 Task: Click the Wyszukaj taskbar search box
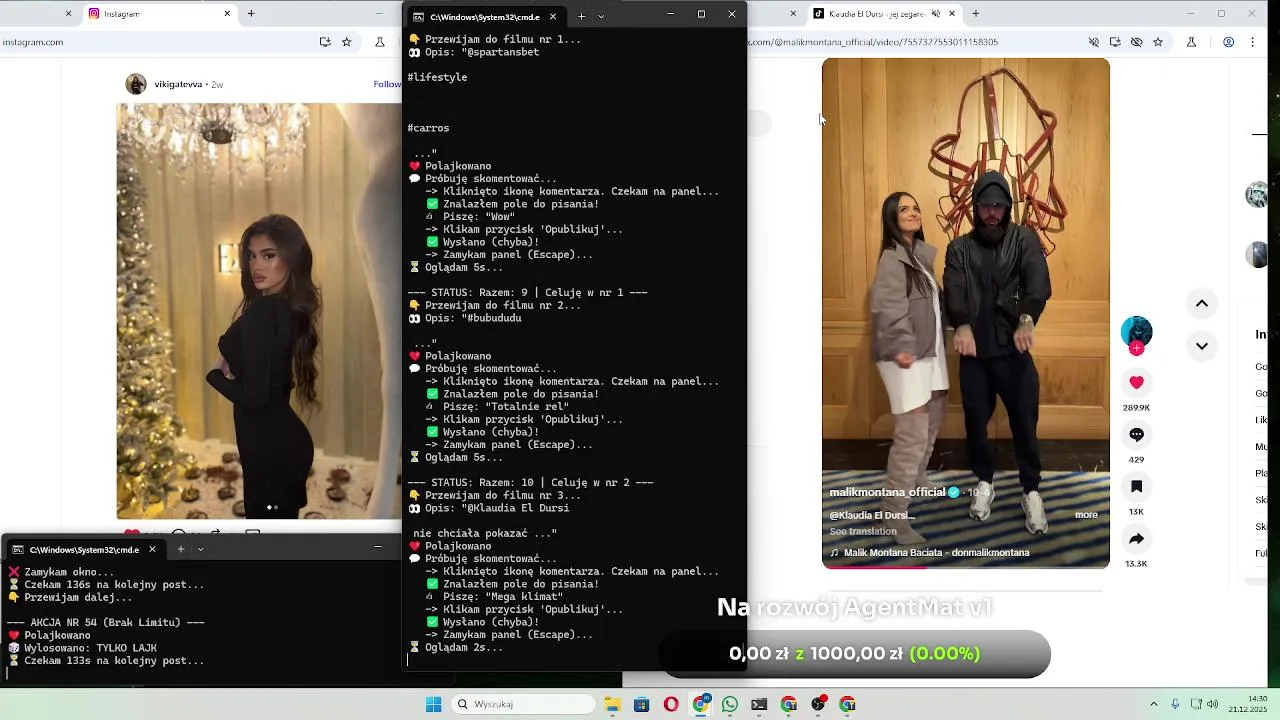click(x=522, y=704)
